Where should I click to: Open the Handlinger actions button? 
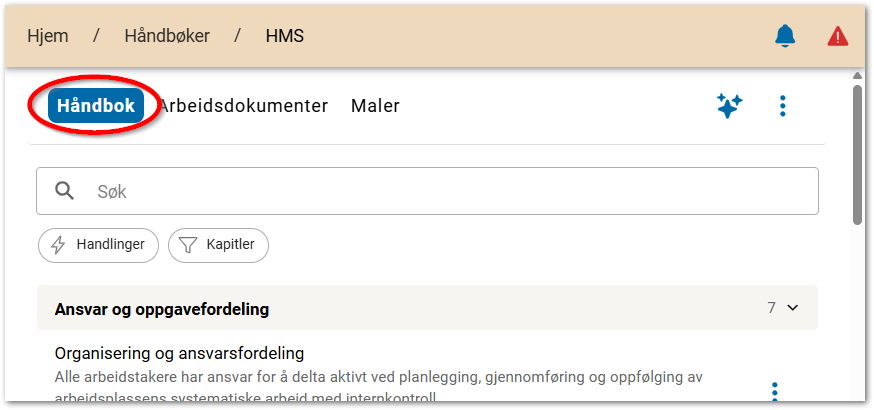point(98,244)
